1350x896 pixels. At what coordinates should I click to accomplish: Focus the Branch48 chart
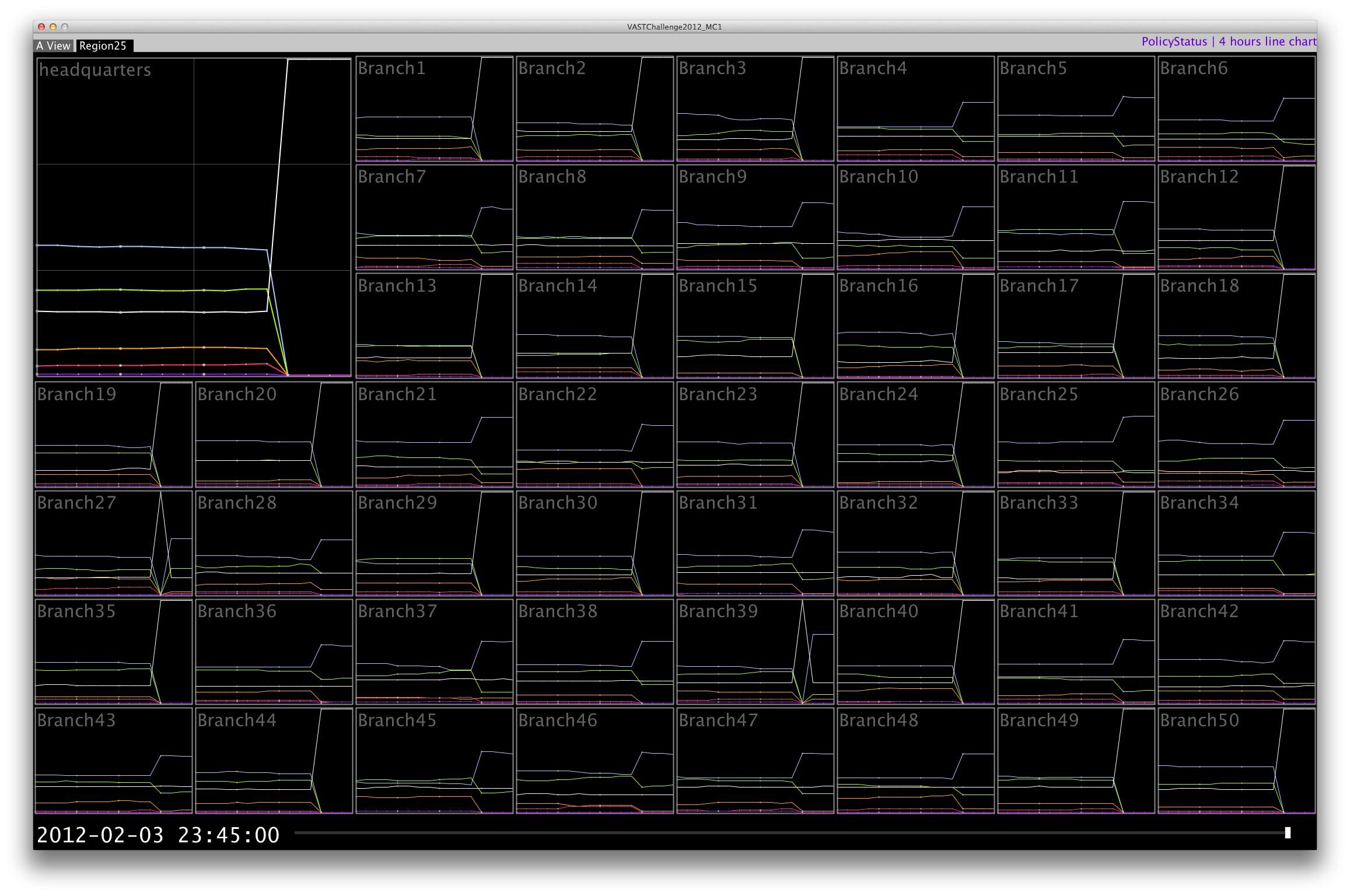(916, 761)
